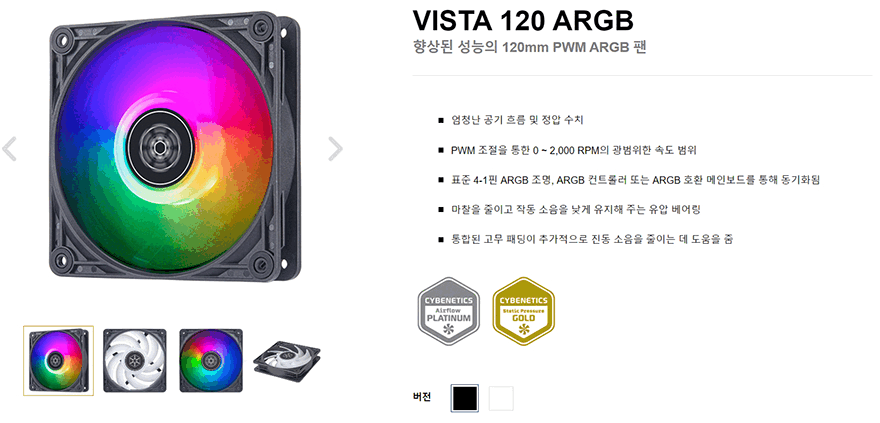The width and height of the screenshot is (880, 423).
Task: Click the 유압 베어링 feature line
Action: point(576,210)
